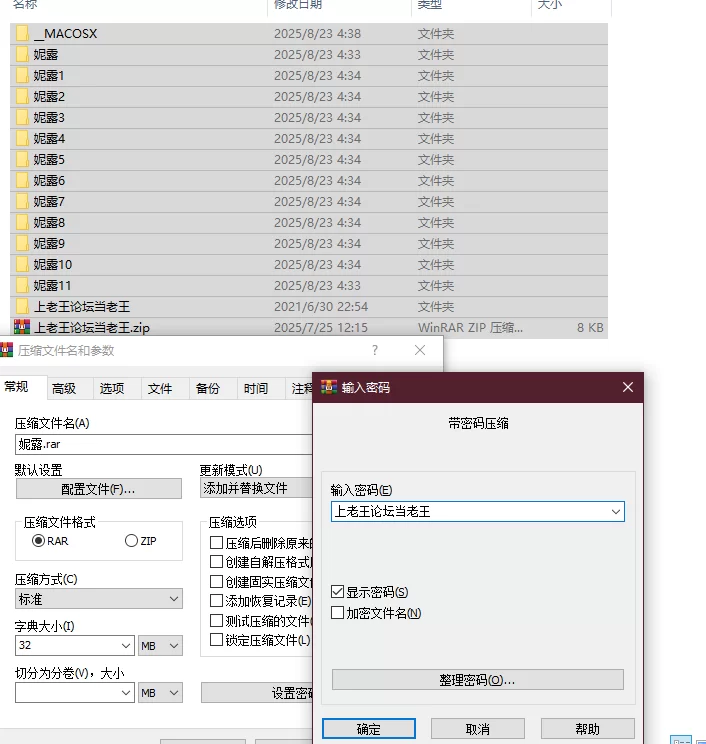Click 确定 in the password dialog
The image size is (706, 744).
pyautogui.click(x=369, y=728)
